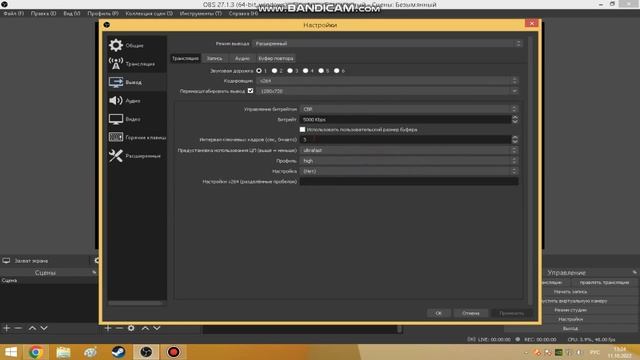Image resolution: width=640 pixels, height=360 pixels.
Task: Open the Профиль menu
Action: (103, 13)
